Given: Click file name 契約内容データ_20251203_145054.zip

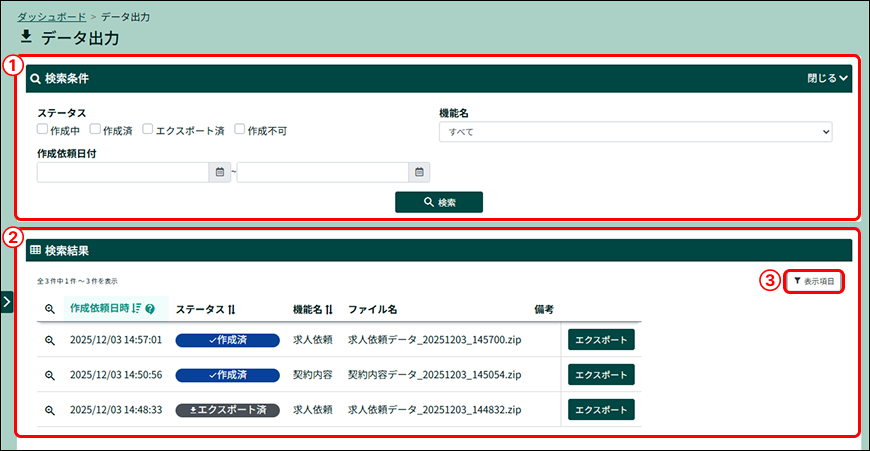Looking at the screenshot, I should coord(434,375).
